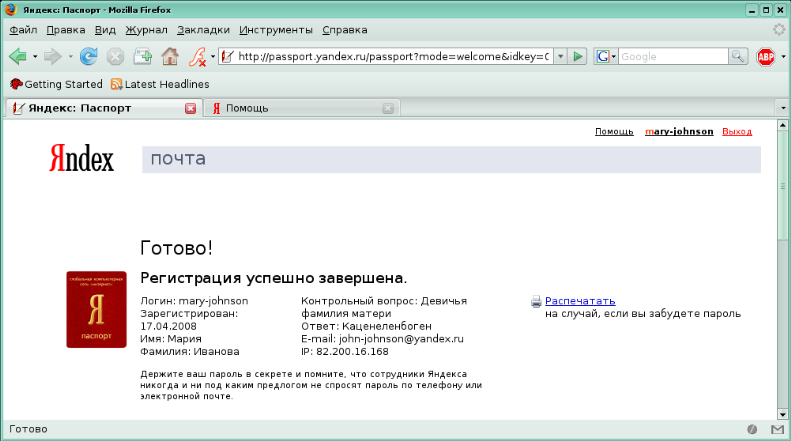Open the Инструменты menu

tap(276, 30)
